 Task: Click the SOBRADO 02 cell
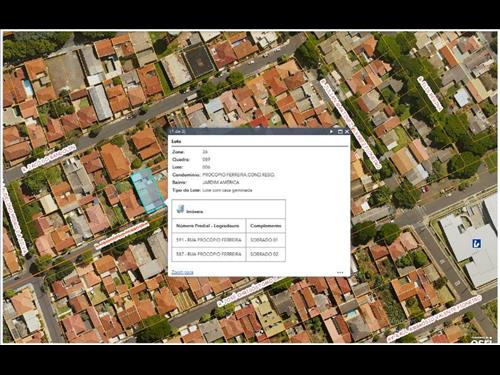tap(266, 254)
